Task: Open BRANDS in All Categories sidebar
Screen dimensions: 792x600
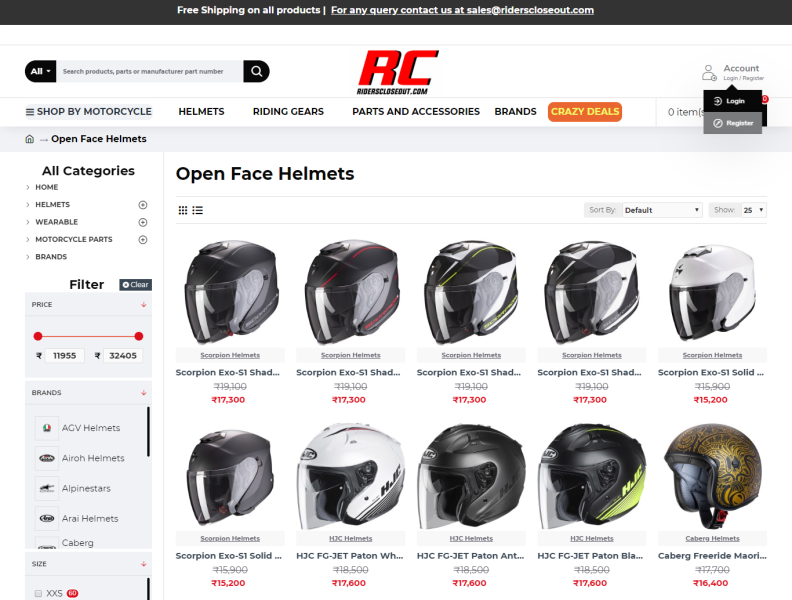Action: click(51, 257)
